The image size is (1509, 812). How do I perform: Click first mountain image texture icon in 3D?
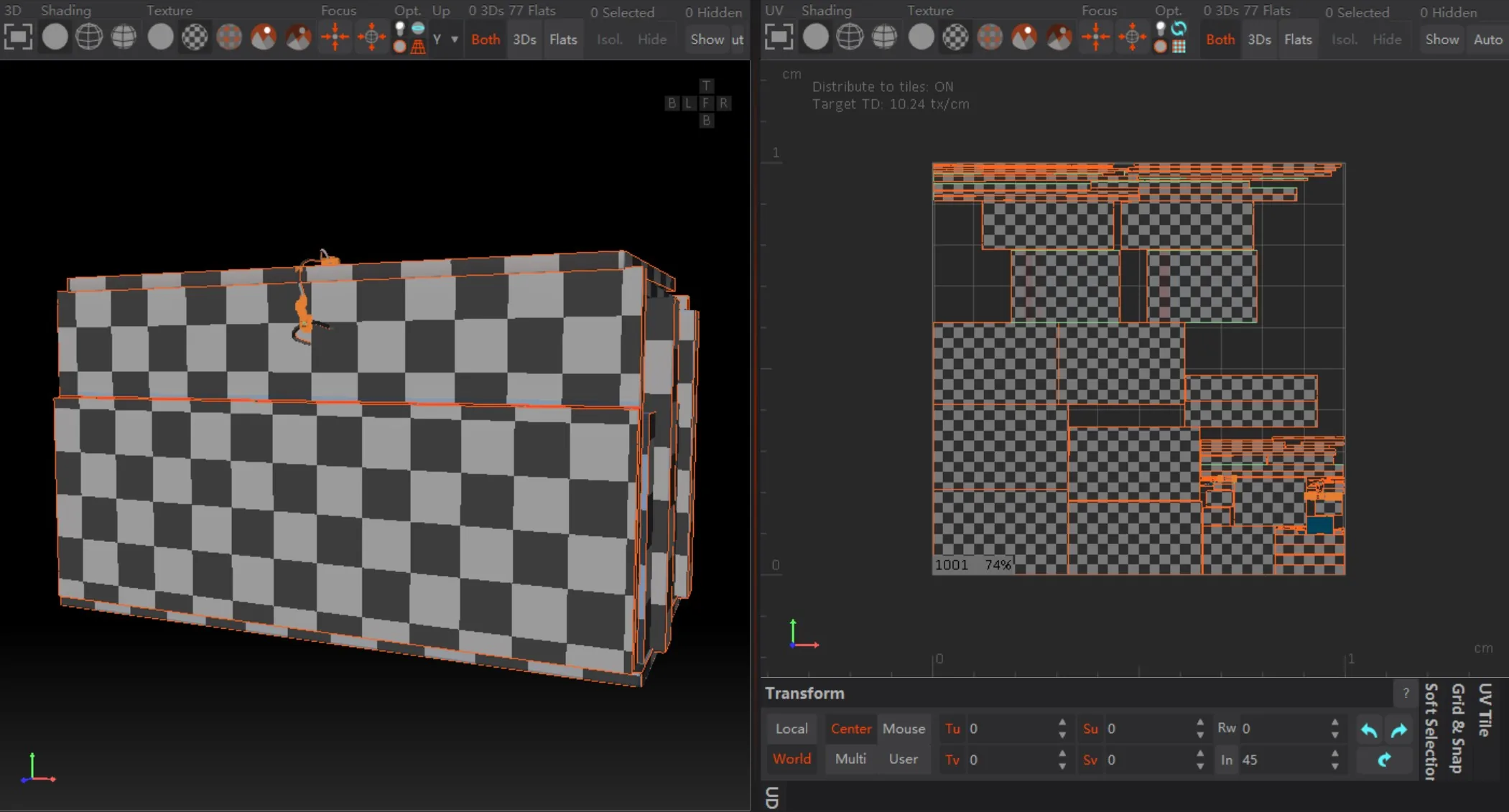pyautogui.click(x=264, y=37)
